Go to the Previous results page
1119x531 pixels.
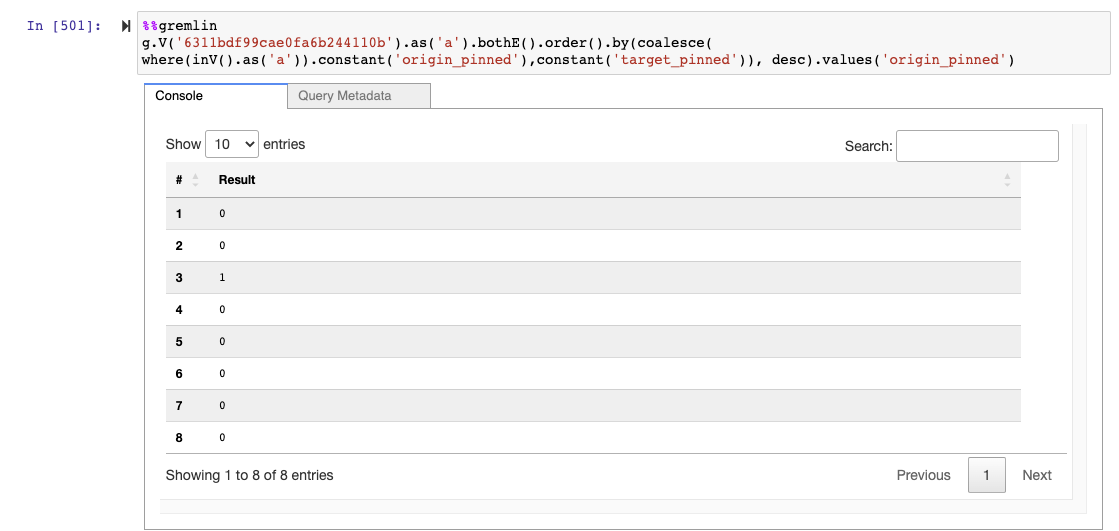tap(923, 475)
